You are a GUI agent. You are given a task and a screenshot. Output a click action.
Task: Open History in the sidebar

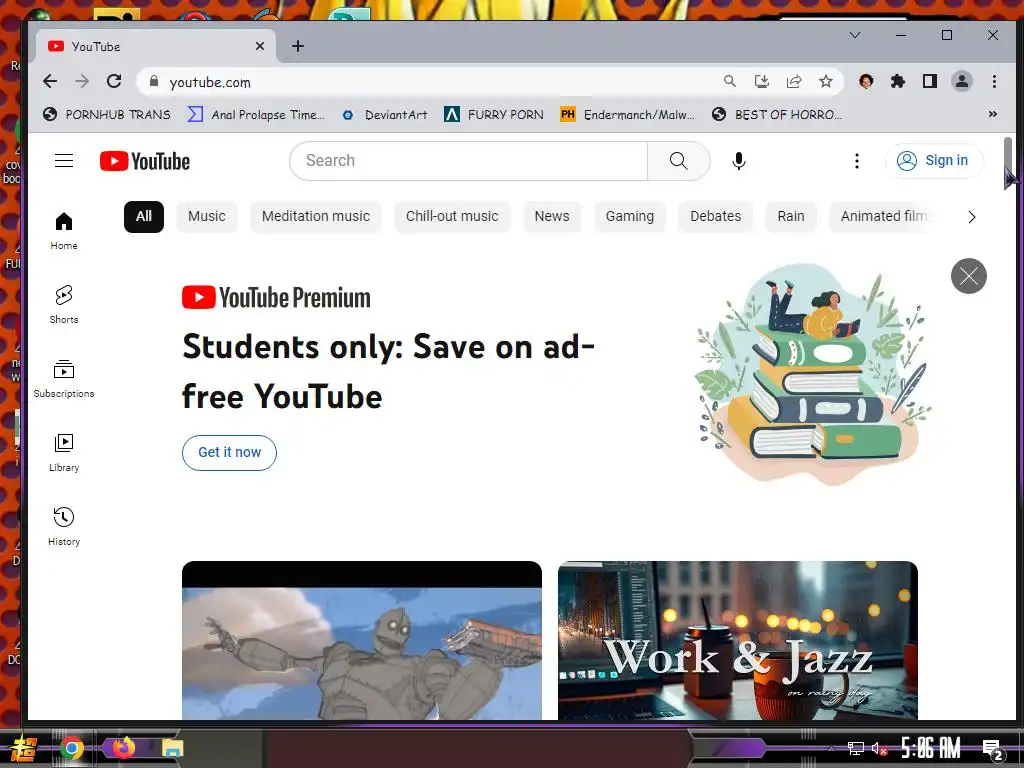point(64,526)
